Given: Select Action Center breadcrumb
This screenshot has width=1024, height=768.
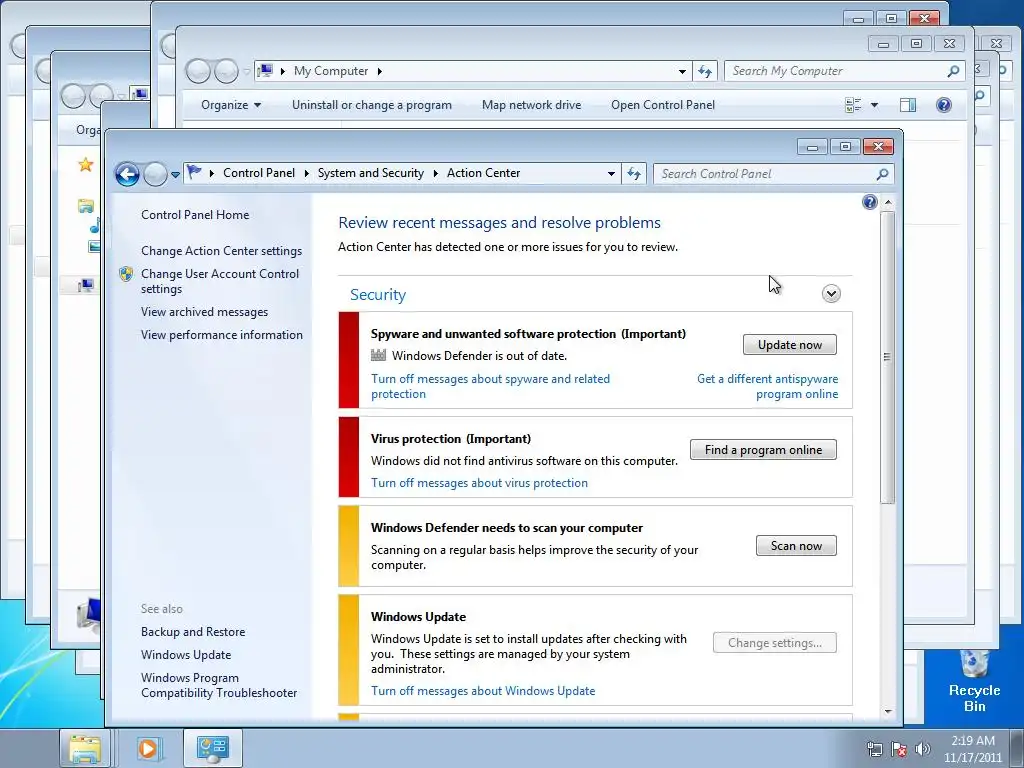Looking at the screenshot, I should pyautogui.click(x=483, y=173).
